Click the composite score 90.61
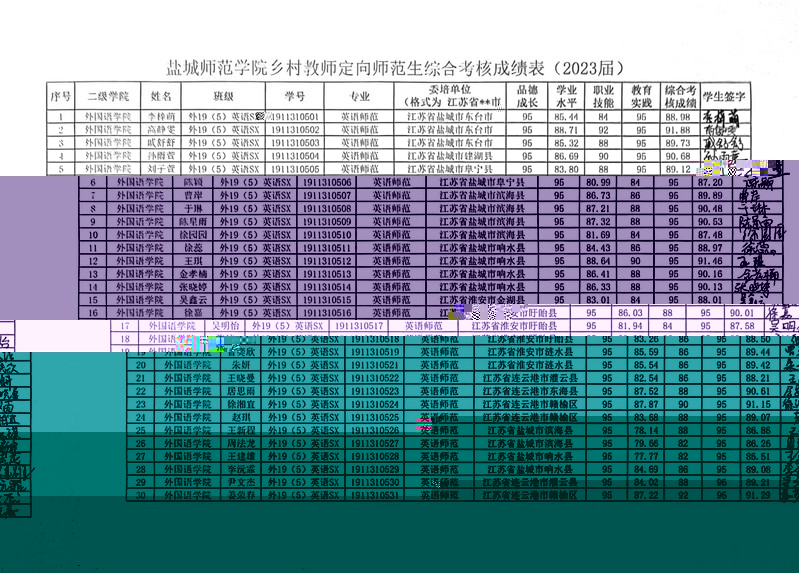This screenshot has width=799, height=573. point(758,392)
